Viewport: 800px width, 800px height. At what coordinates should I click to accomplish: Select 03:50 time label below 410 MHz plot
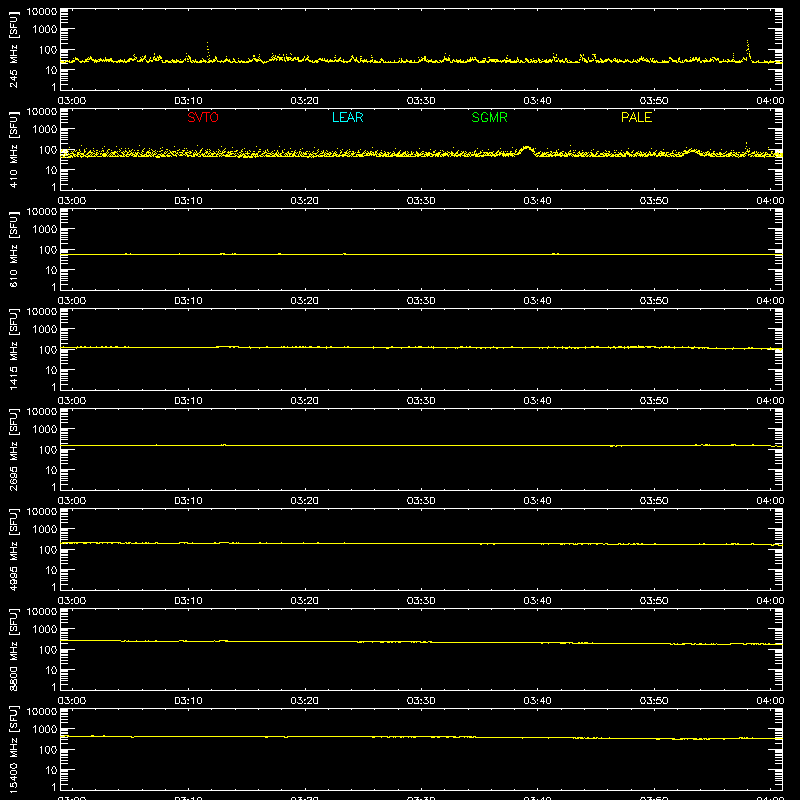tap(654, 201)
